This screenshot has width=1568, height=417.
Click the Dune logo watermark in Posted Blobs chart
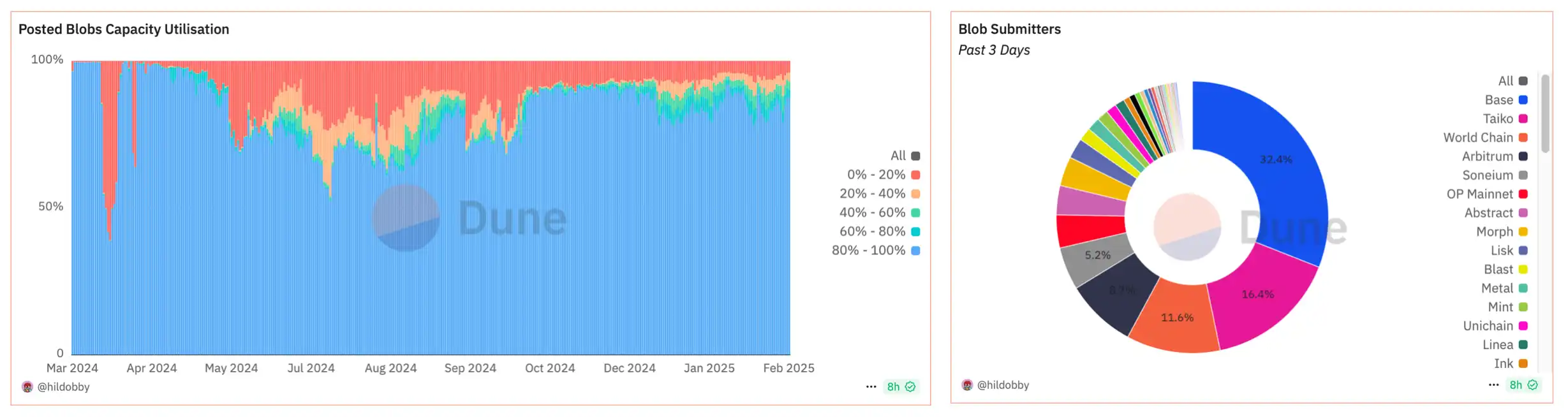pyautogui.click(x=406, y=218)
